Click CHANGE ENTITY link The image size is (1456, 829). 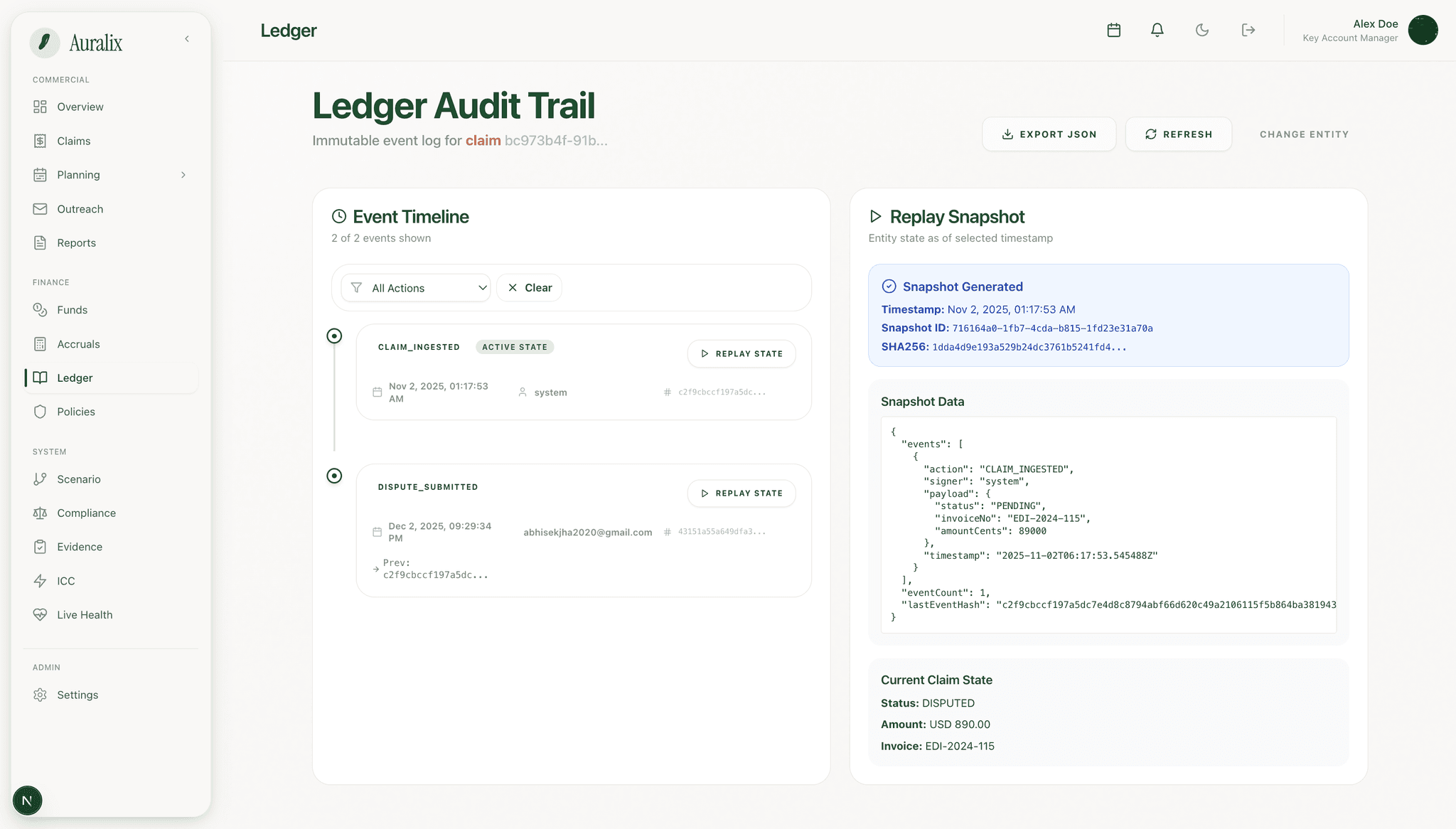point(1304,134)
